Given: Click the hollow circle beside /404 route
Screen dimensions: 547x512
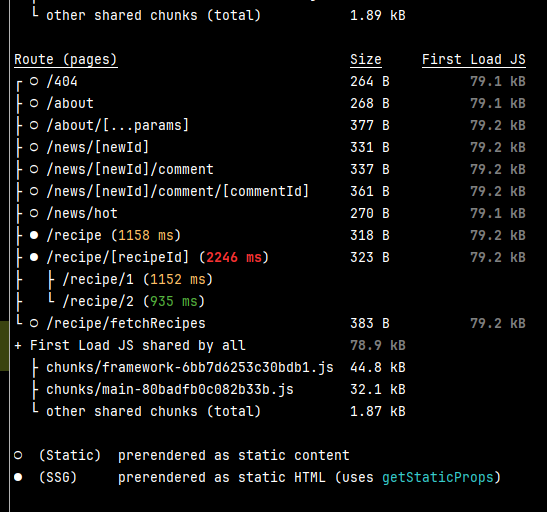Looking at the screenshot, I should pyautogui.click(x=34, y=81).
